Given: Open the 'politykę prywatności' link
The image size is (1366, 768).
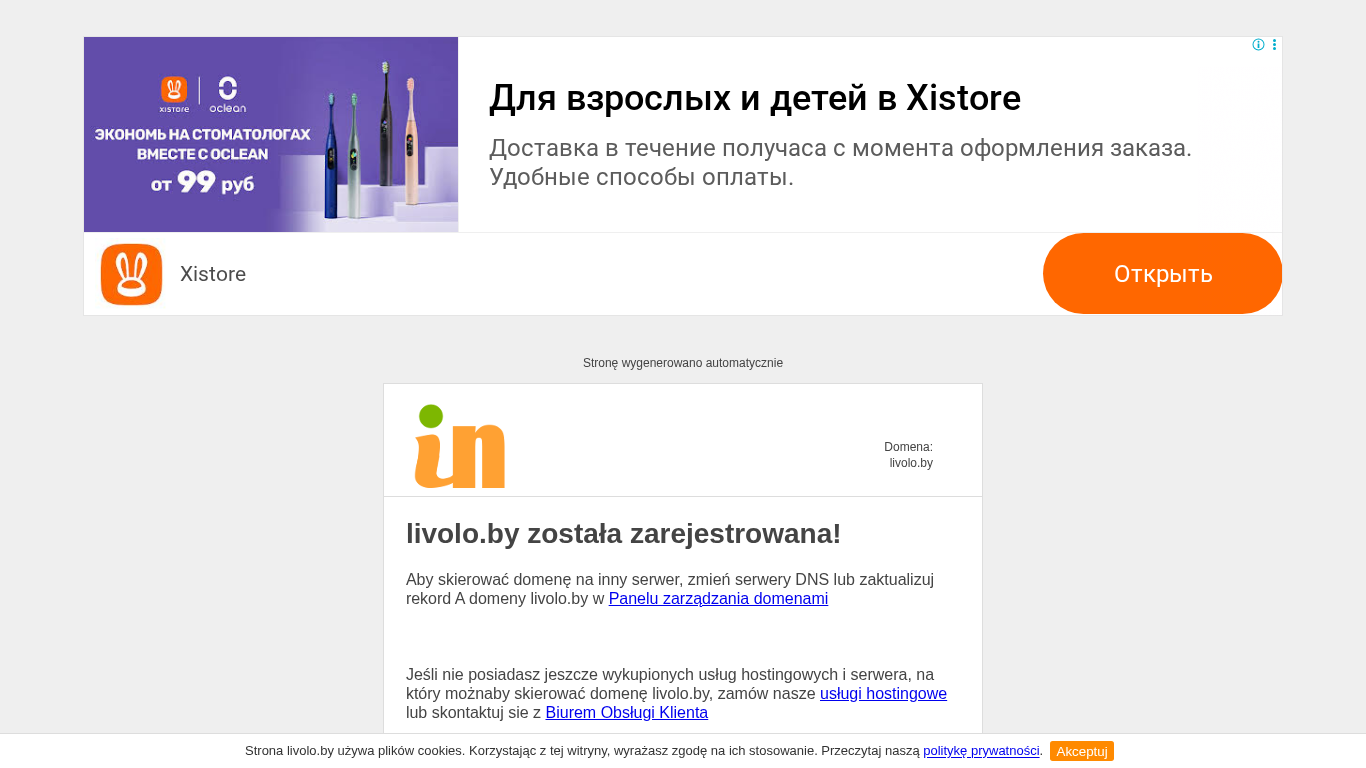Looking at the screenshot, I should tap(981, 751).
